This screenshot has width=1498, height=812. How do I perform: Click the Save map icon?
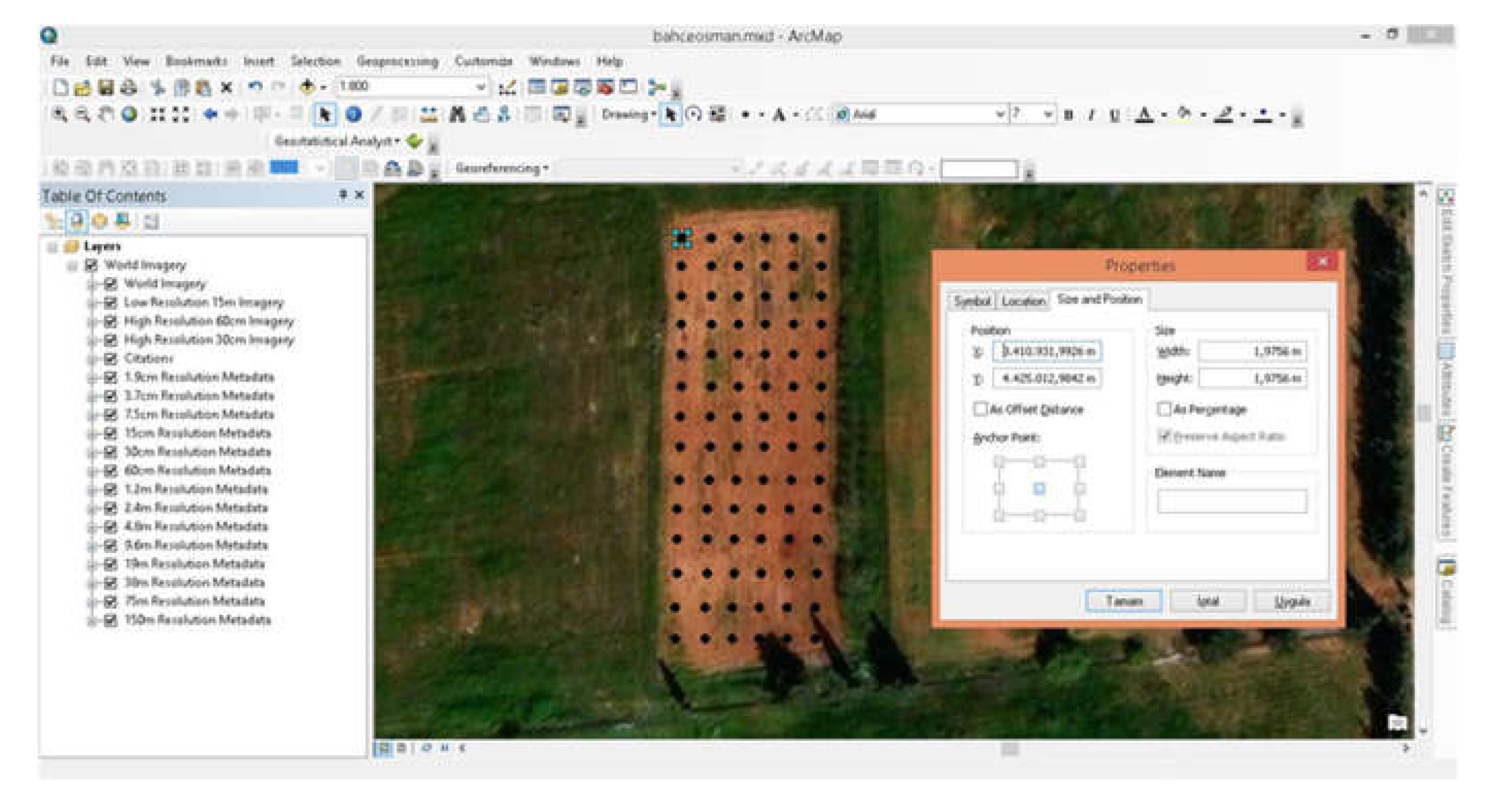point(106,88)
